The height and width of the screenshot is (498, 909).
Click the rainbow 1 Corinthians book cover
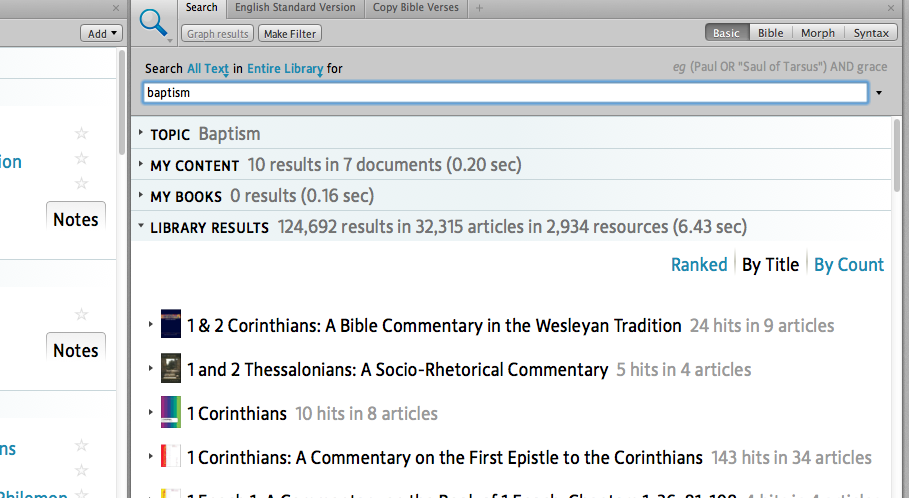(171, 413)
